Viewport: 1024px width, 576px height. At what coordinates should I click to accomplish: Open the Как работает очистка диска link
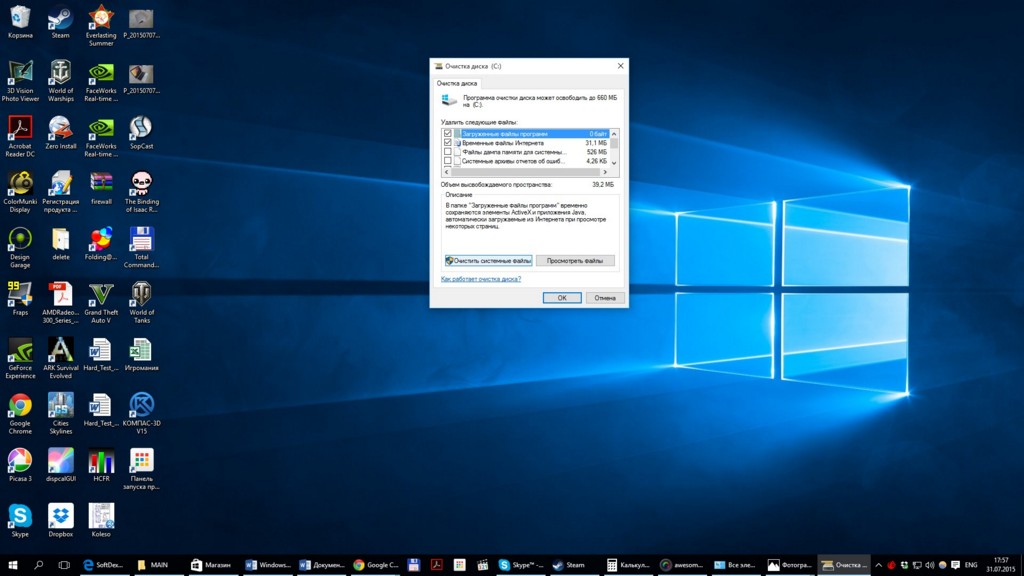click(479, 279)
